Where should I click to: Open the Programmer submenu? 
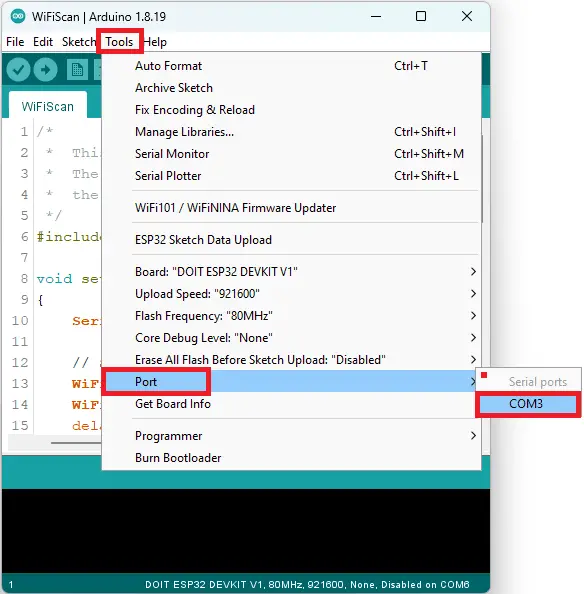290,436
